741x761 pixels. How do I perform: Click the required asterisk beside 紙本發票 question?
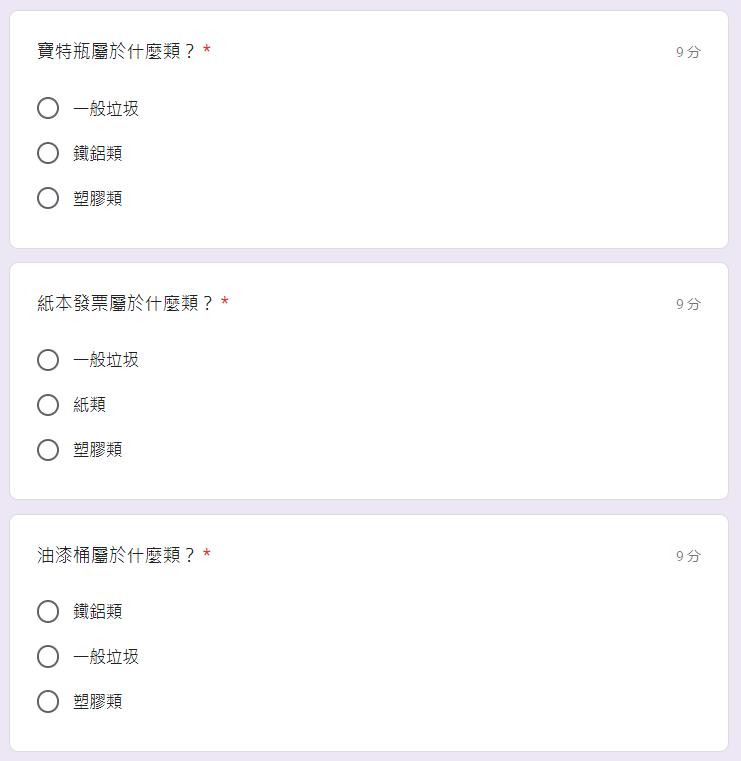225,302
